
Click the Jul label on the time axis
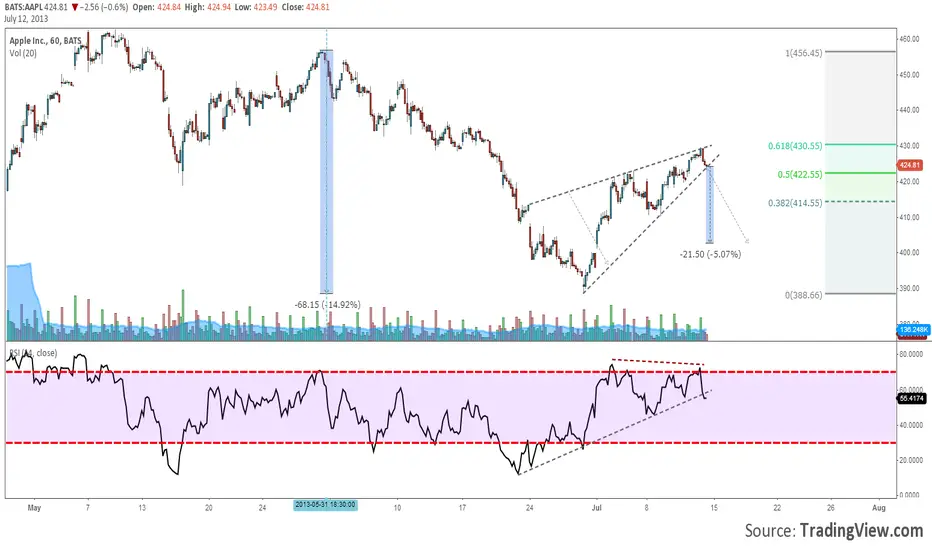[597, 508]
